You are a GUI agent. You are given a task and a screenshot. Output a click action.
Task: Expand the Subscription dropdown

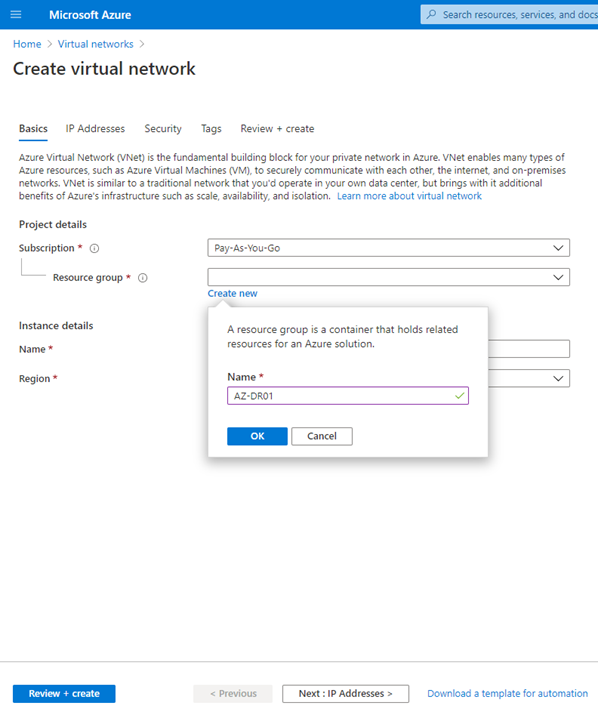[388, 248]
